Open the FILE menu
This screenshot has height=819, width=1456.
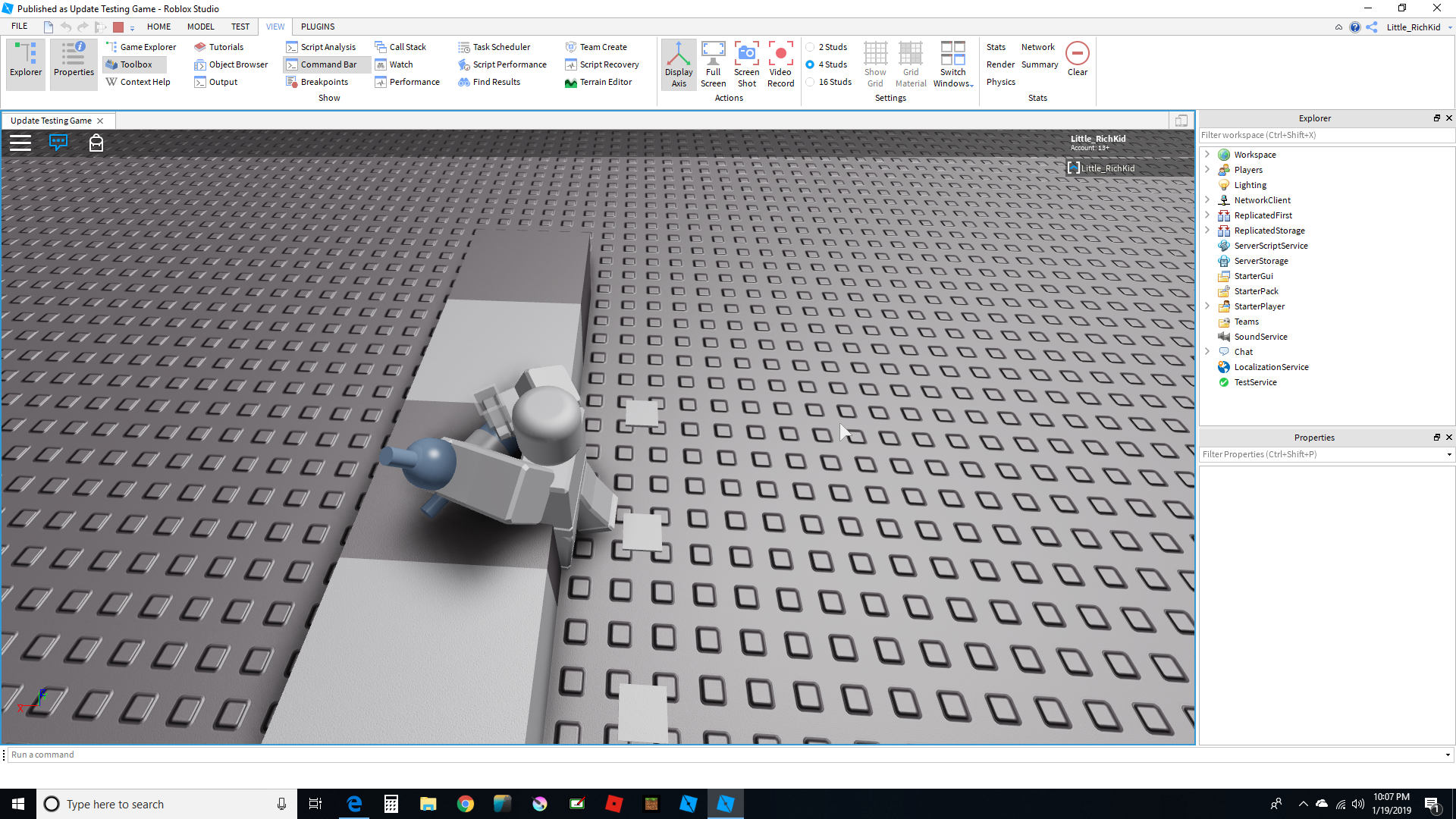click(19, 25)
